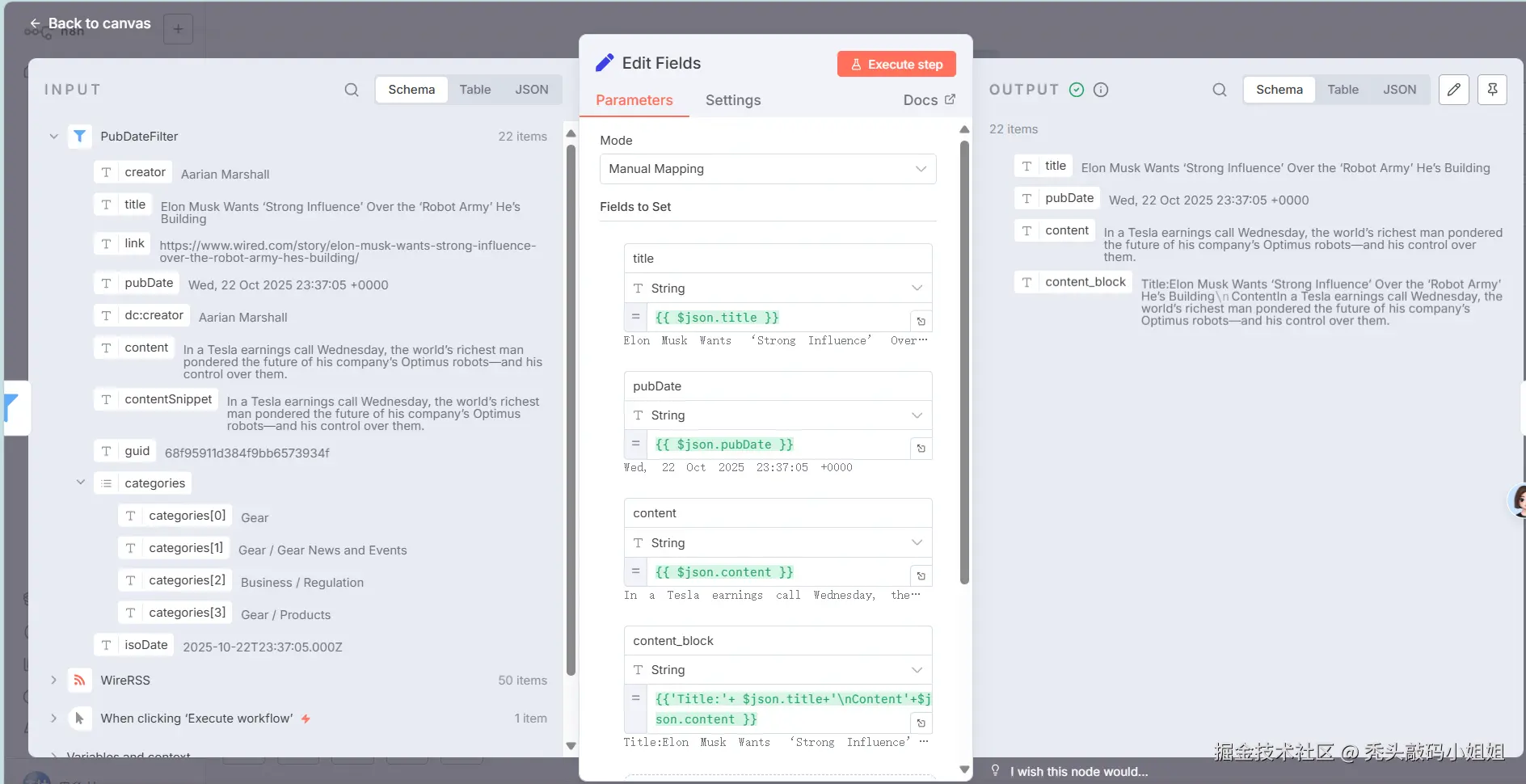Edit the content_block field name input

[x=778, y=641]
